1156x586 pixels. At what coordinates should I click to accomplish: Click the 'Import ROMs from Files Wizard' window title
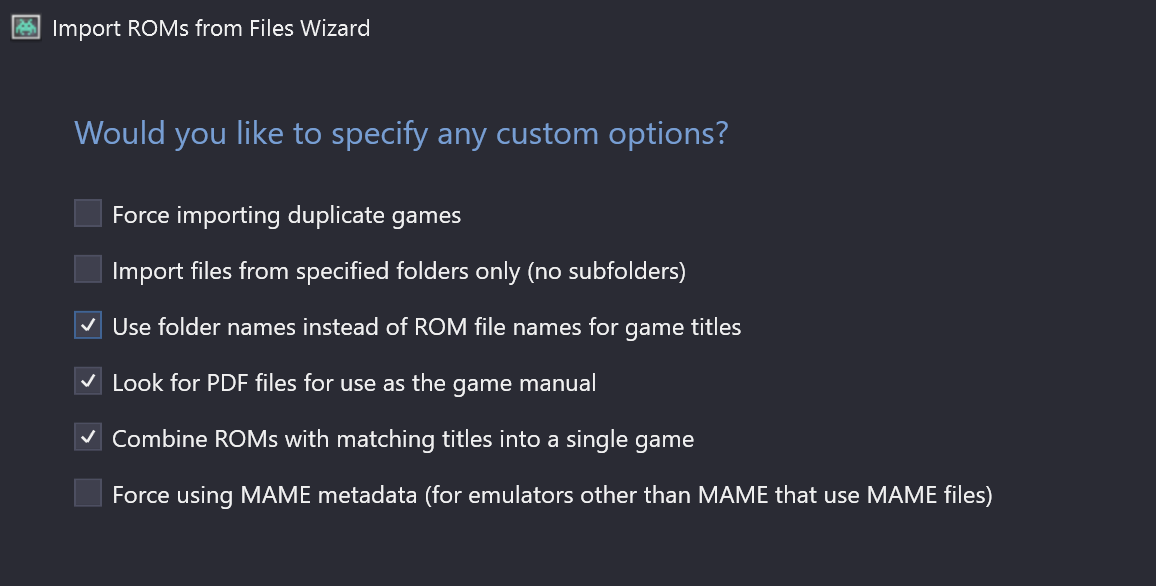click(211, 28)
